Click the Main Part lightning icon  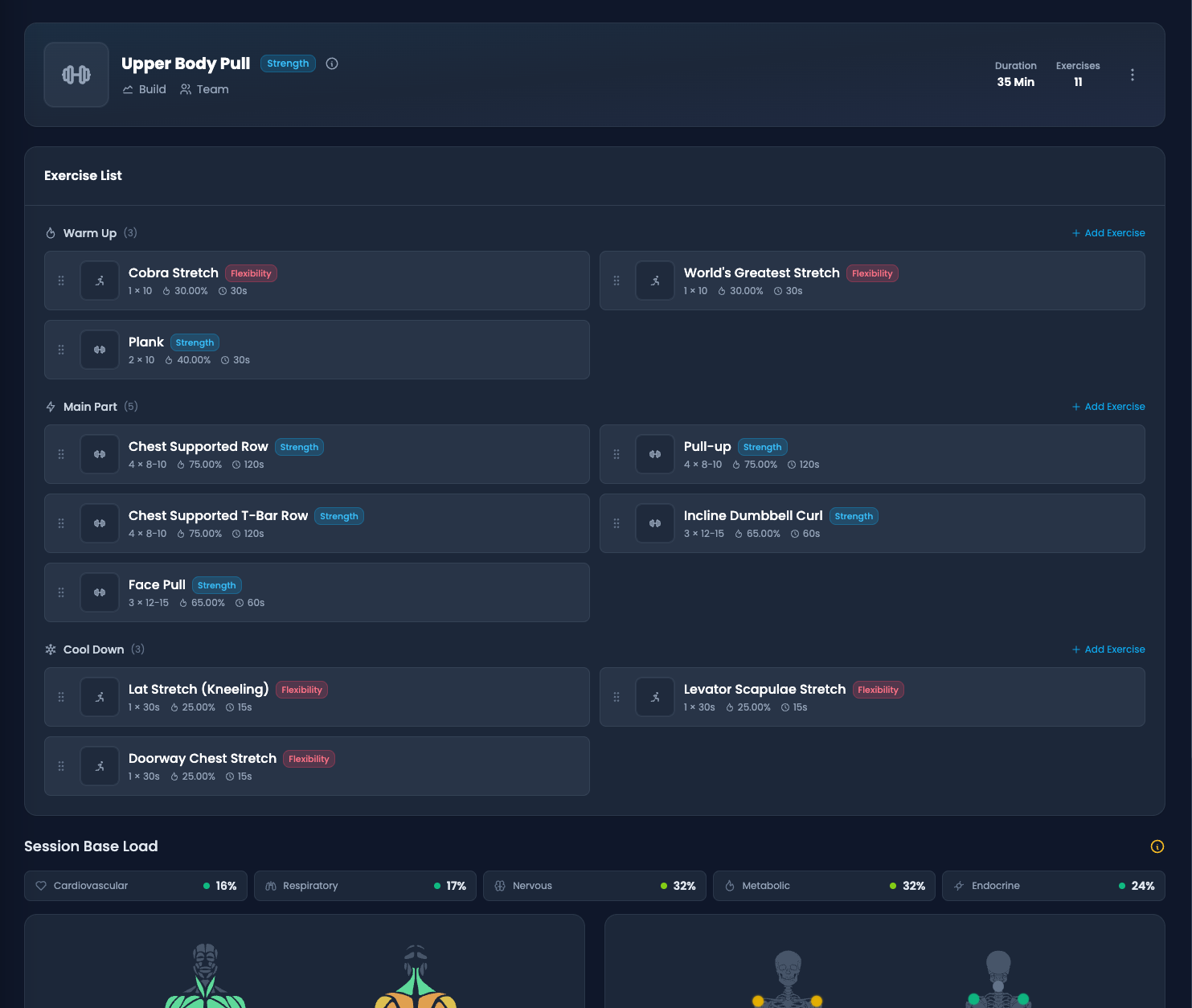pos(50,406)
